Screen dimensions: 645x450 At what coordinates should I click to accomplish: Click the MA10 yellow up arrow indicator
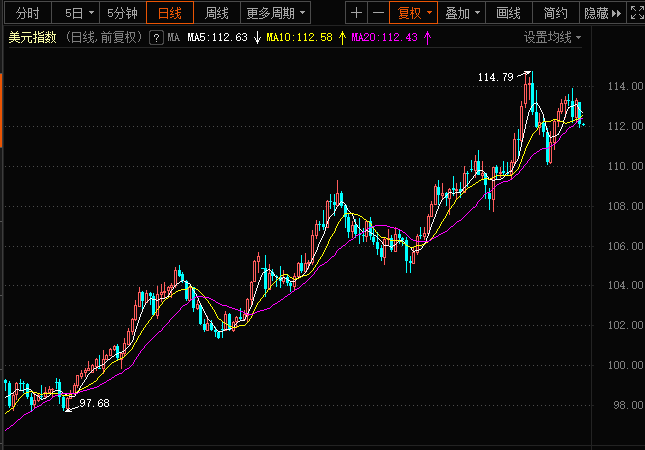pos(342,37)
